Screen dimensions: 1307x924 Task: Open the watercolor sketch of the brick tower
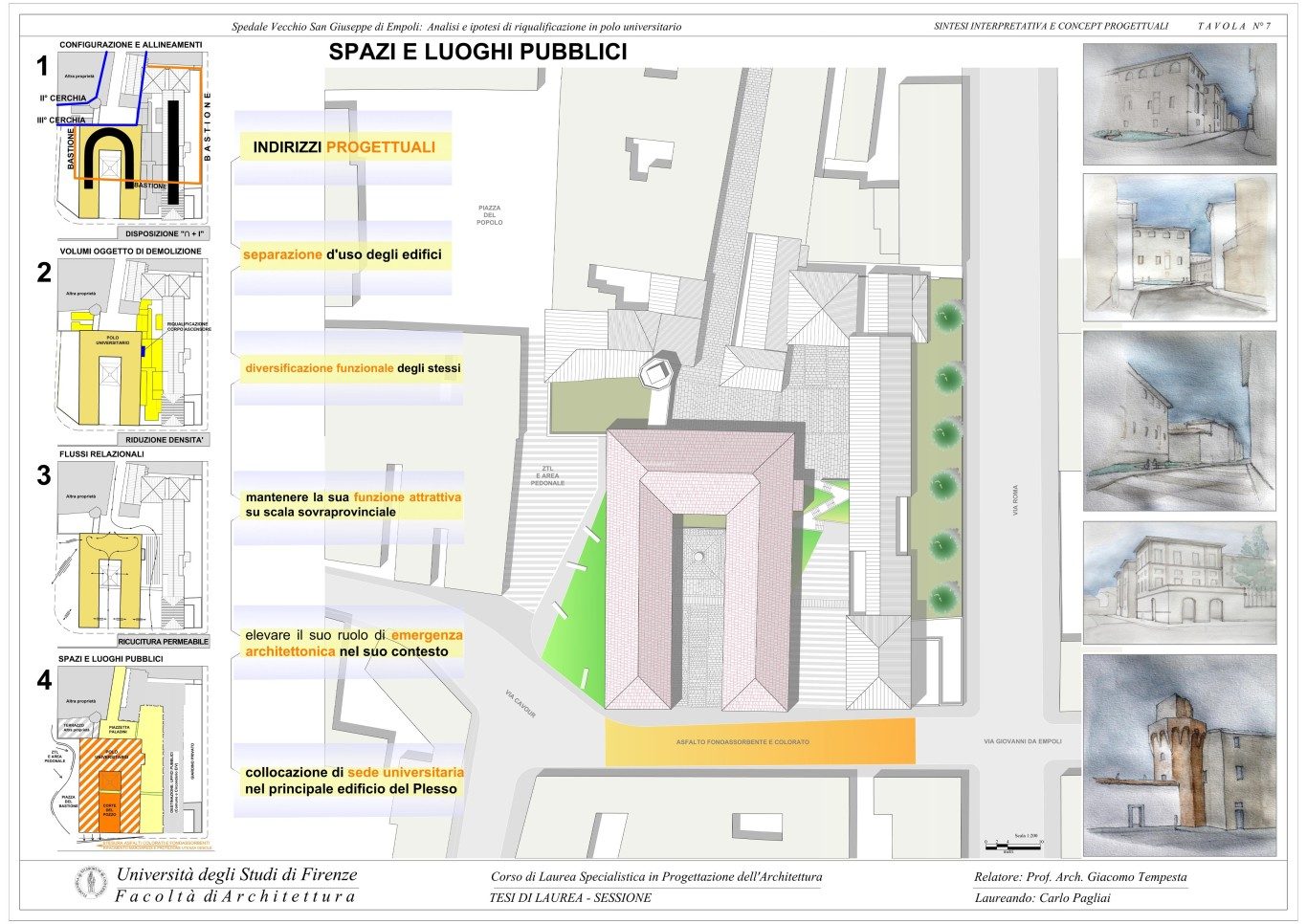coord(1180,755)
